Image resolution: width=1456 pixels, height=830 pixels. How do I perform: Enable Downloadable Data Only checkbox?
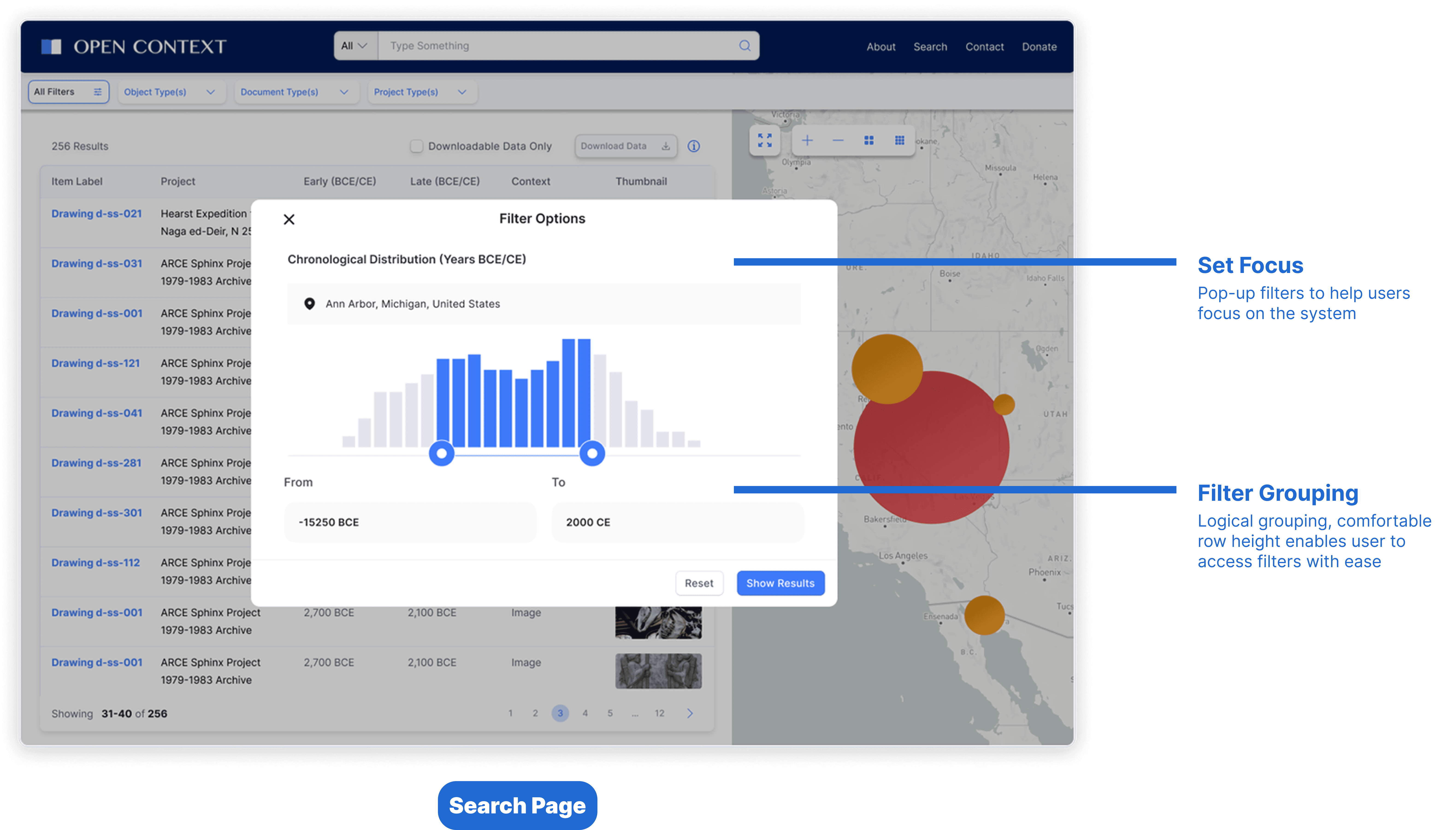pyautogui.click(x=416, y=146)
